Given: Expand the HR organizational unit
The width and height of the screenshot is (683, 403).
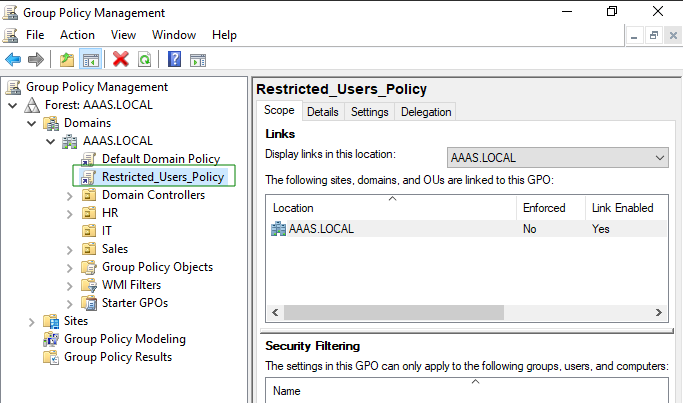Looking at the screenshot, I should (70, 214).
